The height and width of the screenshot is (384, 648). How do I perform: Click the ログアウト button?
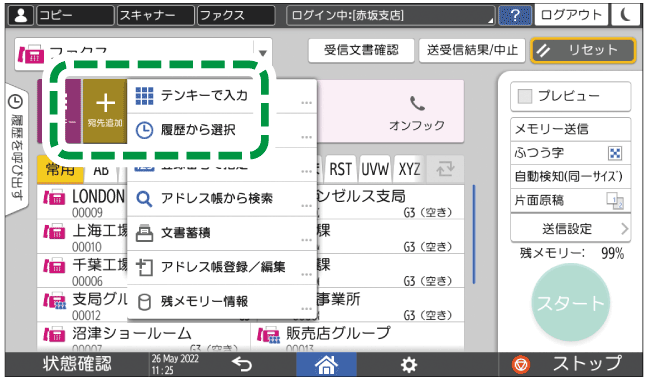571,15
